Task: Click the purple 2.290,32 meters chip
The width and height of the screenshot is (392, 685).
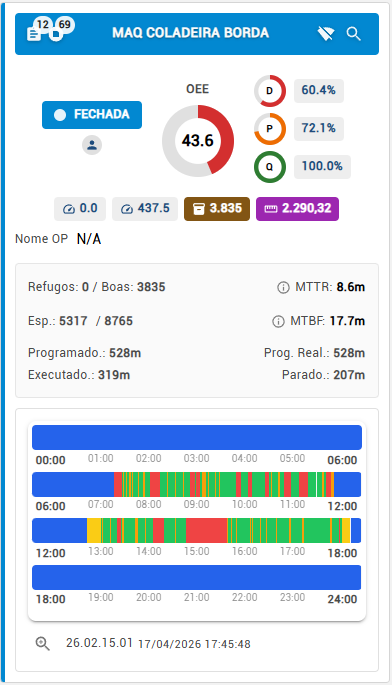Action: tap(297, 208)
